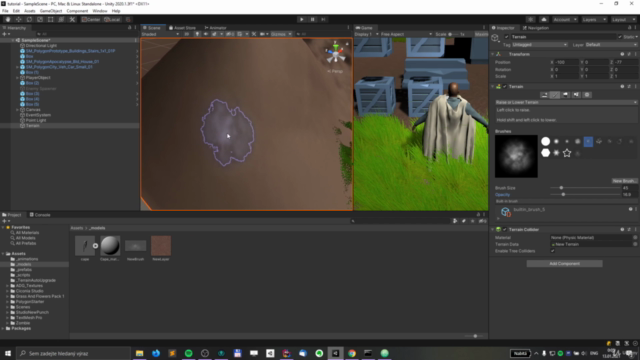Open the File menu
Image resolution: width=640 pixels, height=360 pixels.
[x=5, y=11]
